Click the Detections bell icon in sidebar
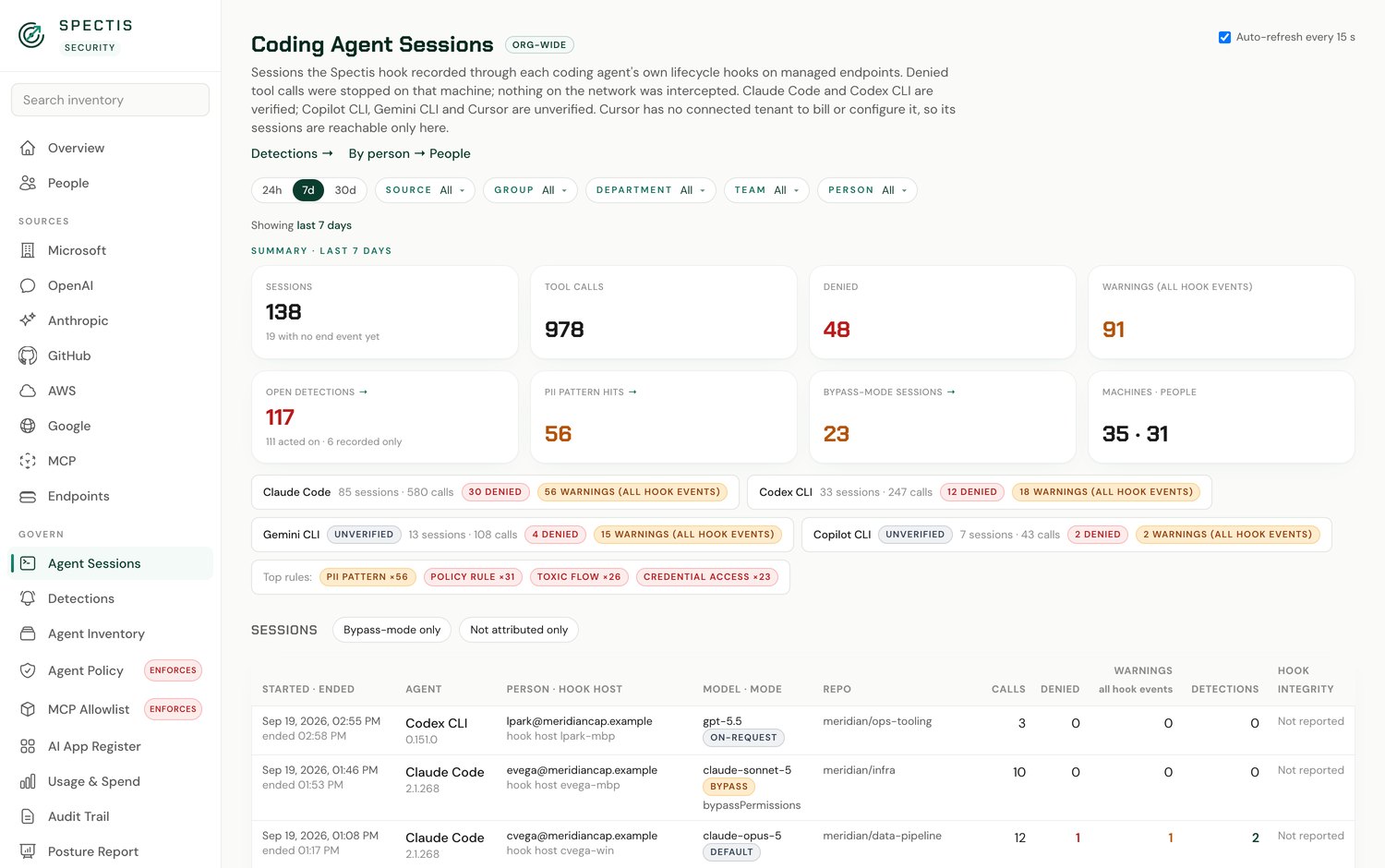The height and width of the screenshot is (868, 1385). [x=28, y=598]
